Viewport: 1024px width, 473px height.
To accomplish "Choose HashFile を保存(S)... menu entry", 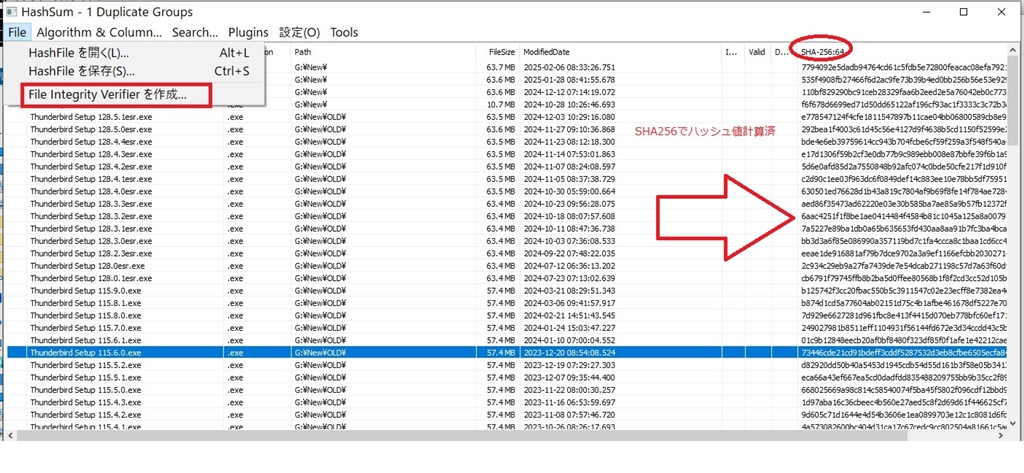I will tap(138, 71).
